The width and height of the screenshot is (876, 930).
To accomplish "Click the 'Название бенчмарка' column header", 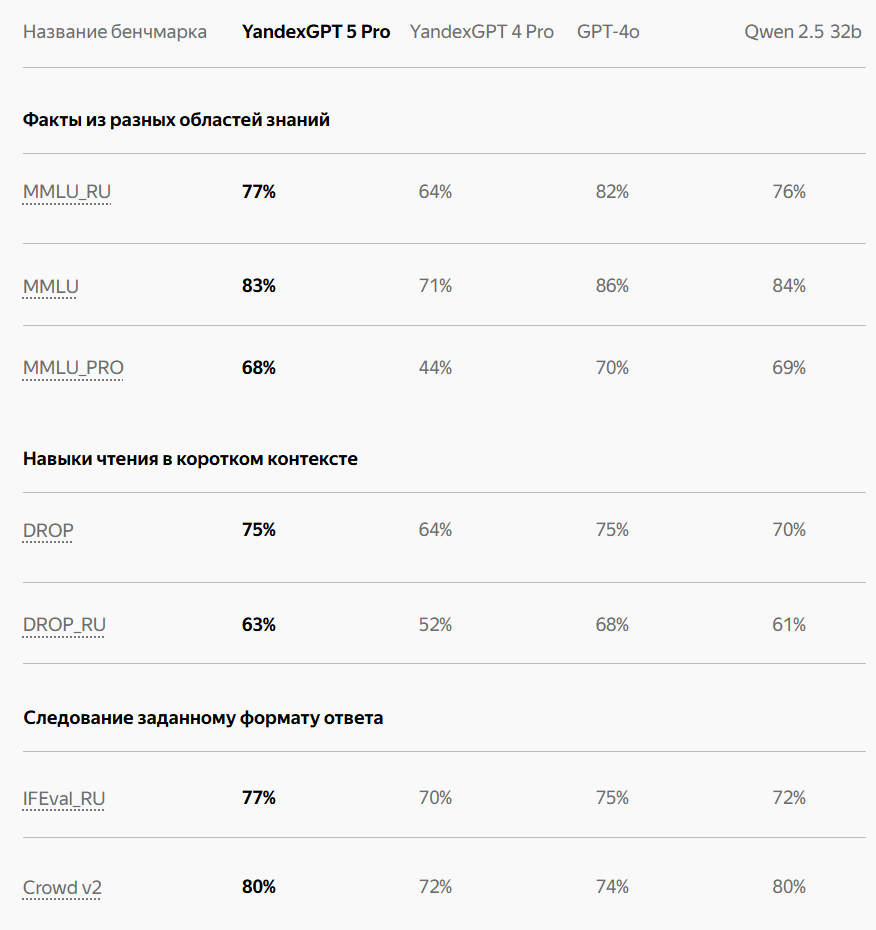I will [x=114, y=32].
